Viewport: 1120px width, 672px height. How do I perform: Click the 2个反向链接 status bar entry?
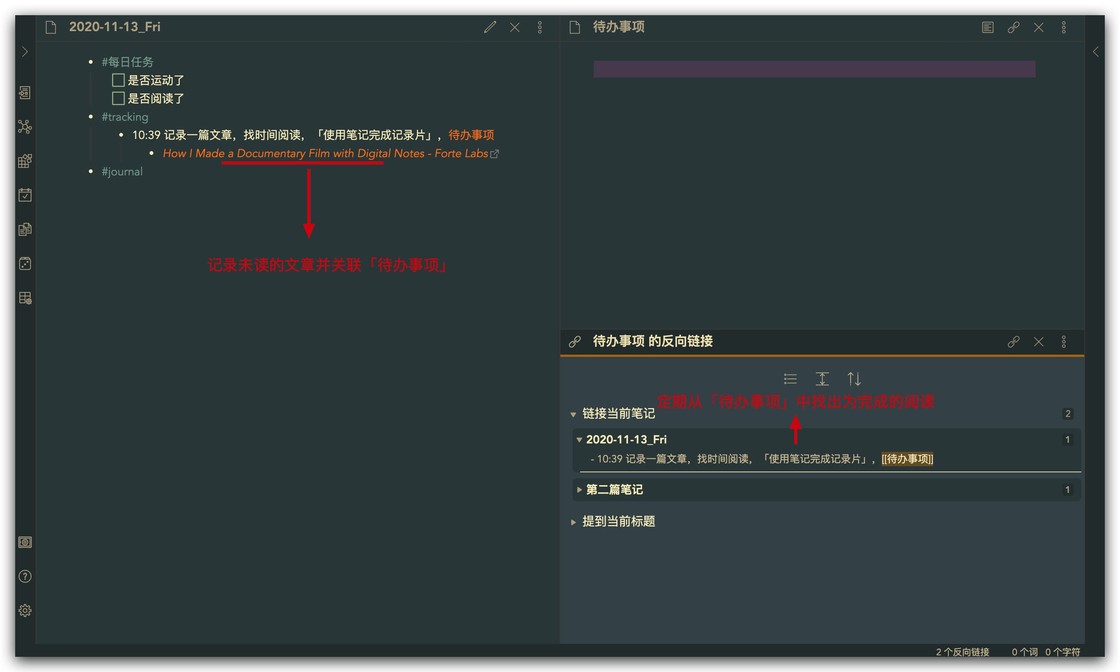tap(962, 652)
